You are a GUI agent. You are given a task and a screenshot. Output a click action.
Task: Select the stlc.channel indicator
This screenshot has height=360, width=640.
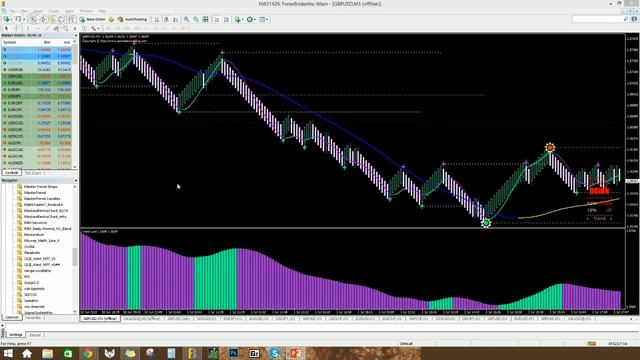(x=34, y=307)
